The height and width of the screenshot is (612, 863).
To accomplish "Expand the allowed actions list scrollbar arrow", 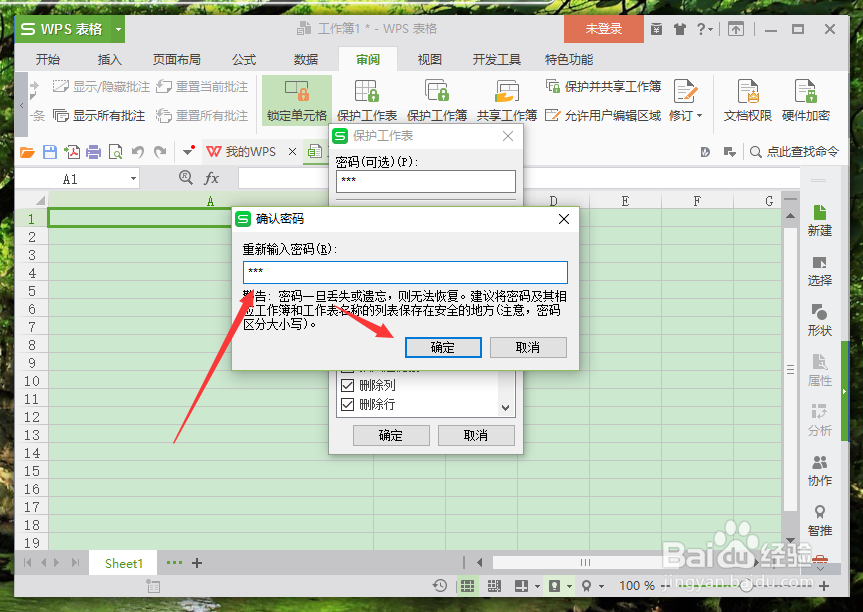I will 505,407.
